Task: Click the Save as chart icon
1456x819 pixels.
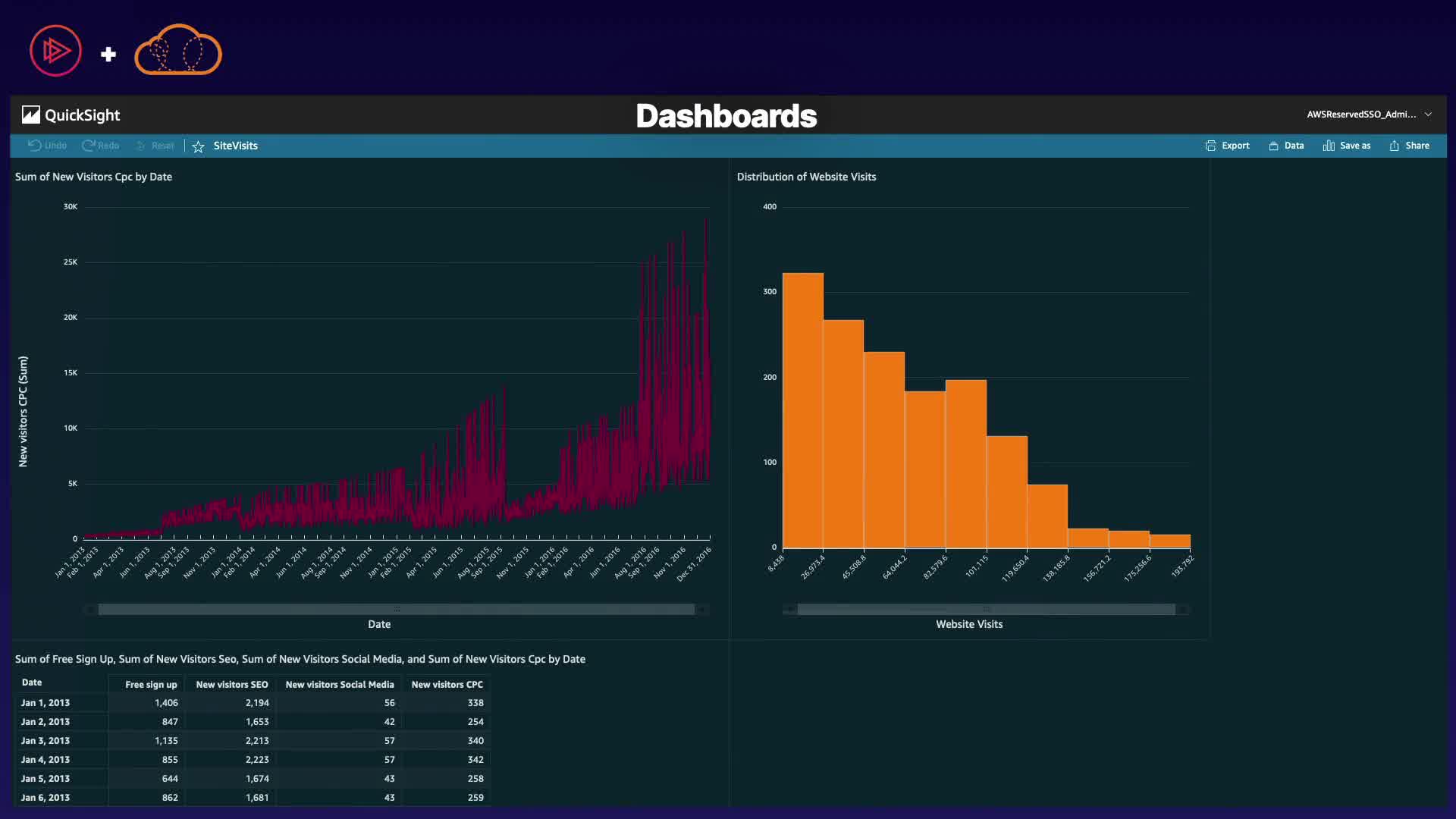Action: click(1329, 146)
